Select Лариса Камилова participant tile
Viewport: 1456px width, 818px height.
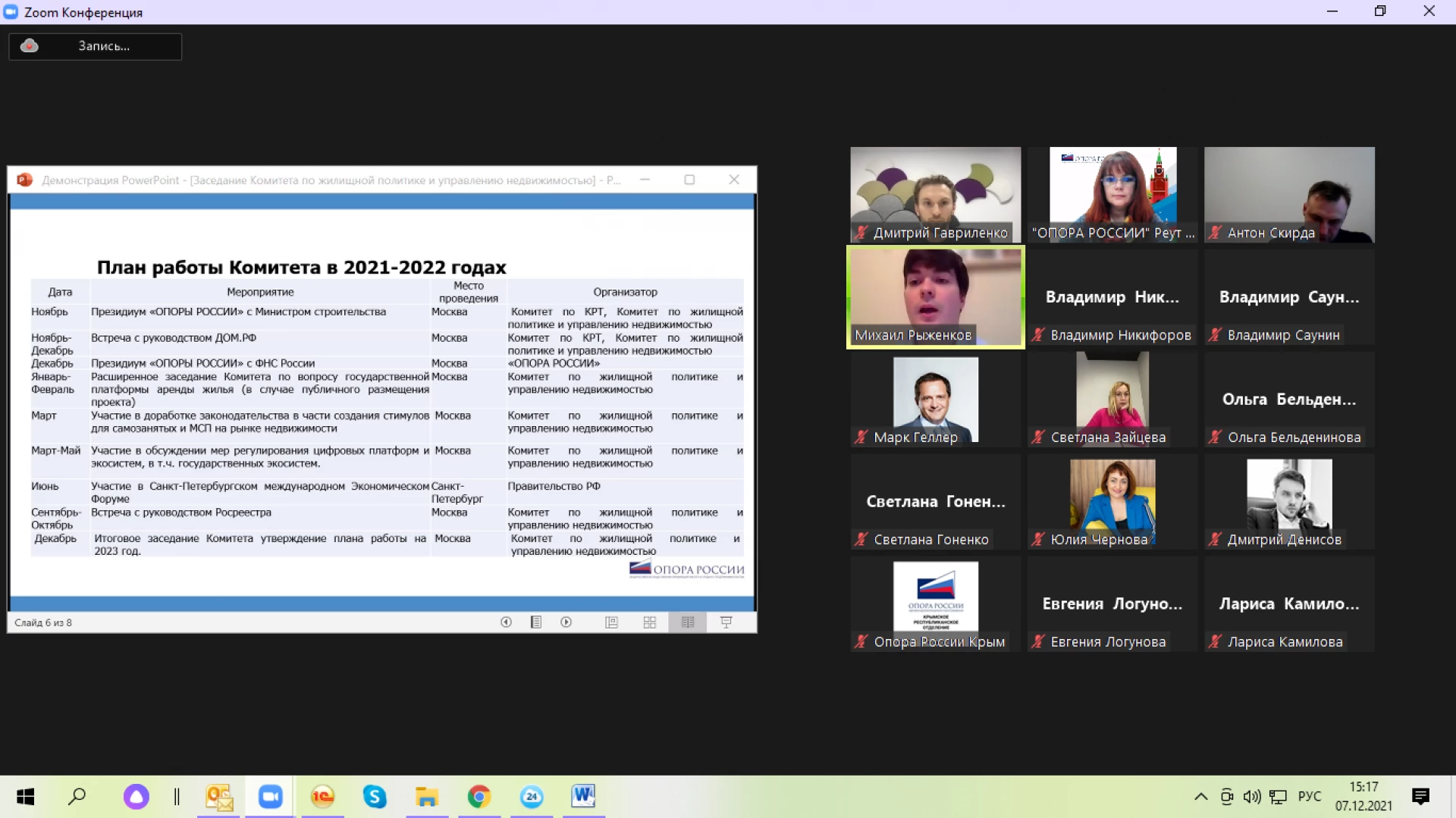(x=1289, y=604)
